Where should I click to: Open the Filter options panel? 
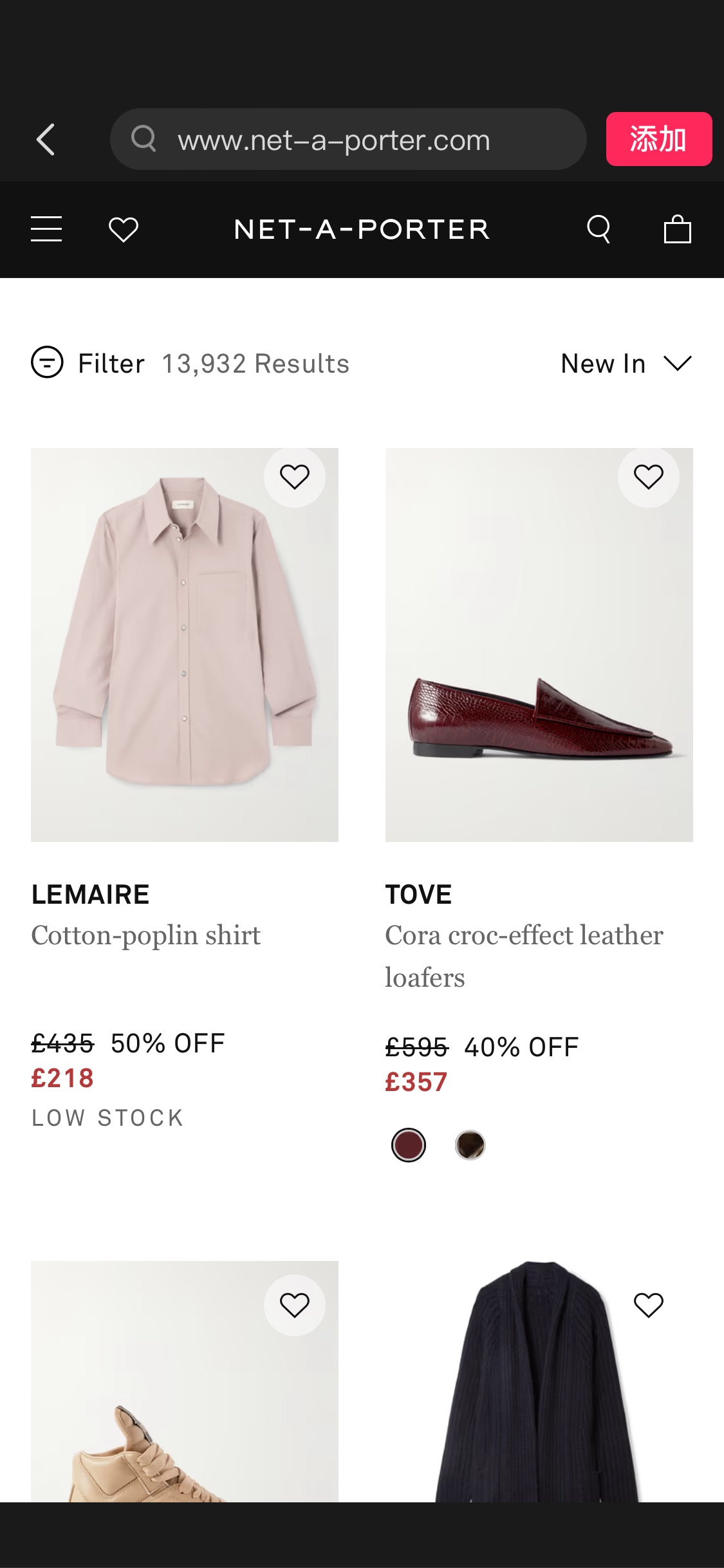point(111,364)
